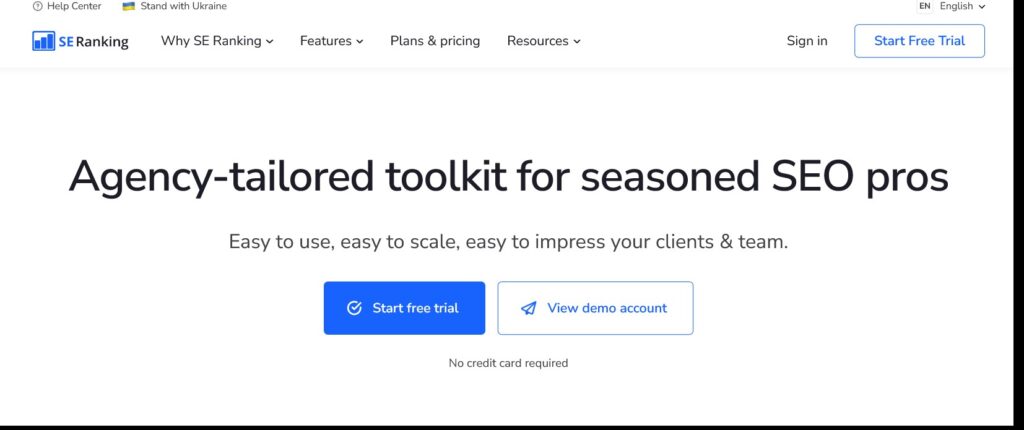Open the English language selector dropdown

click(x=962, y=7)
